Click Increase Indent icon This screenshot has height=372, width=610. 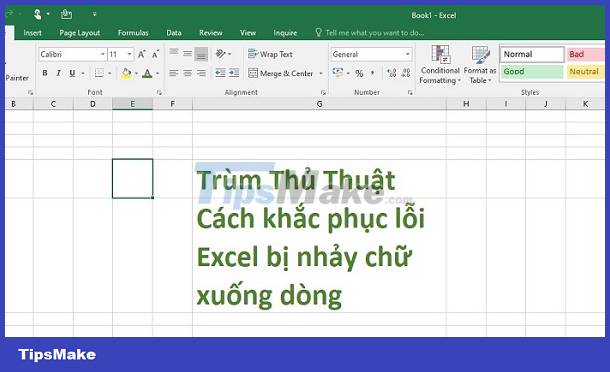click(234, 73)
